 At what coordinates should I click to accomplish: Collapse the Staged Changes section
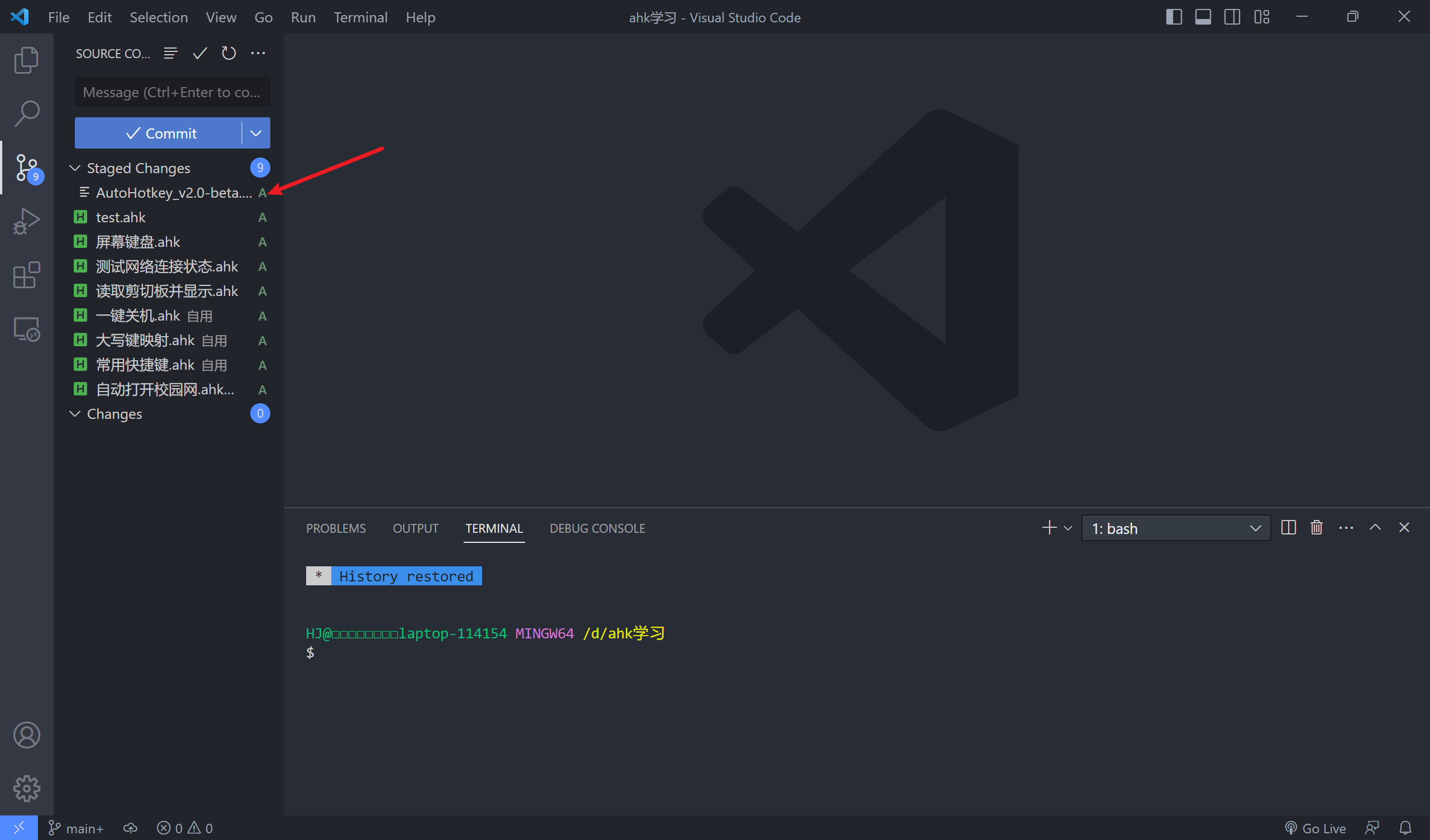[74, 168]
